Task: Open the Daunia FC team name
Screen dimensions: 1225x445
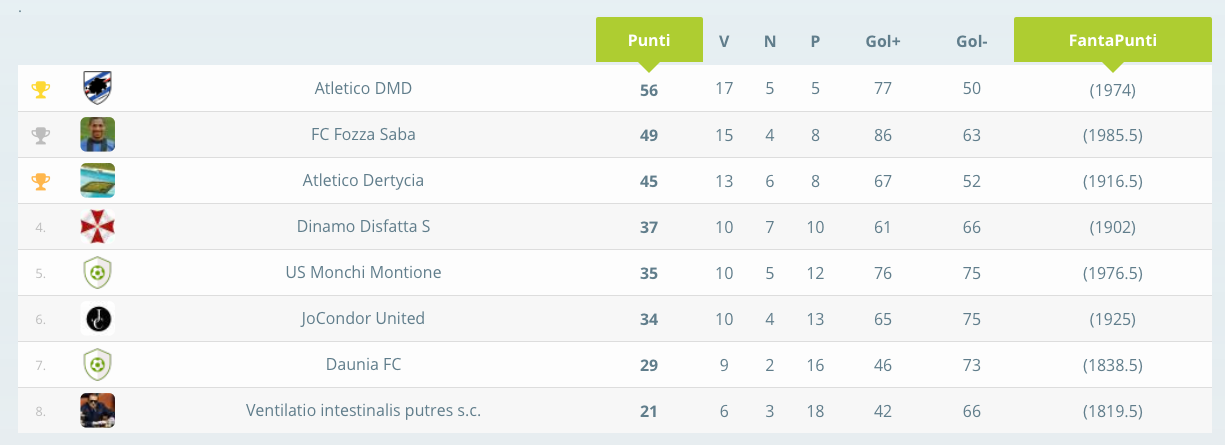Action: point(363,364)
